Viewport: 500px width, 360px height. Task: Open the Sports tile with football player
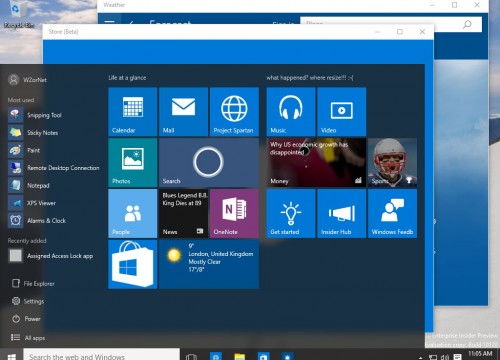coord(392,162)
